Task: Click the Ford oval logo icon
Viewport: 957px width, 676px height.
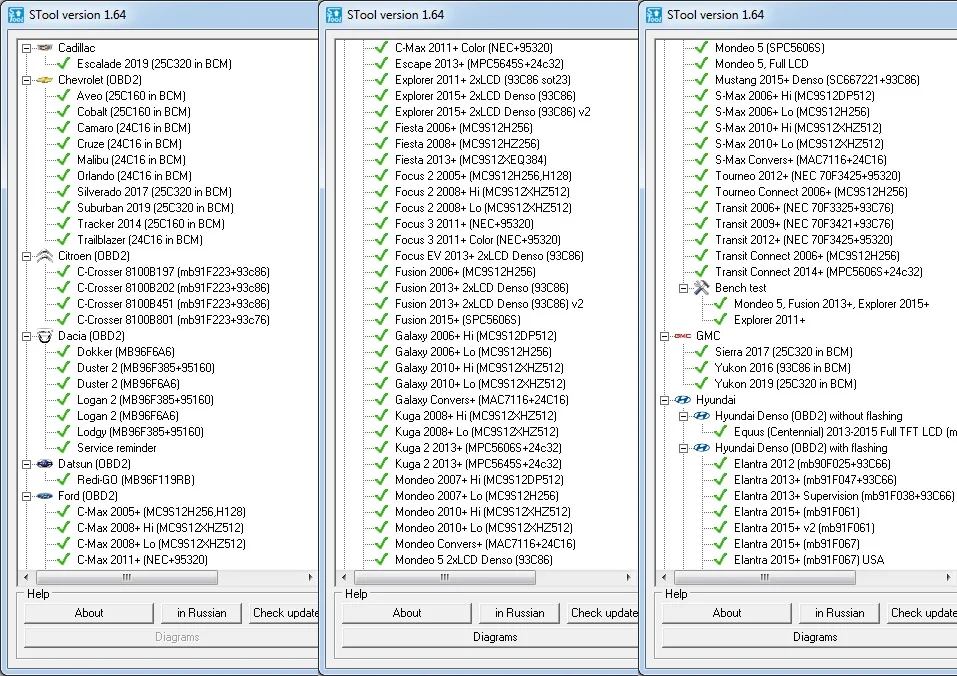Action: click(45, 496)
